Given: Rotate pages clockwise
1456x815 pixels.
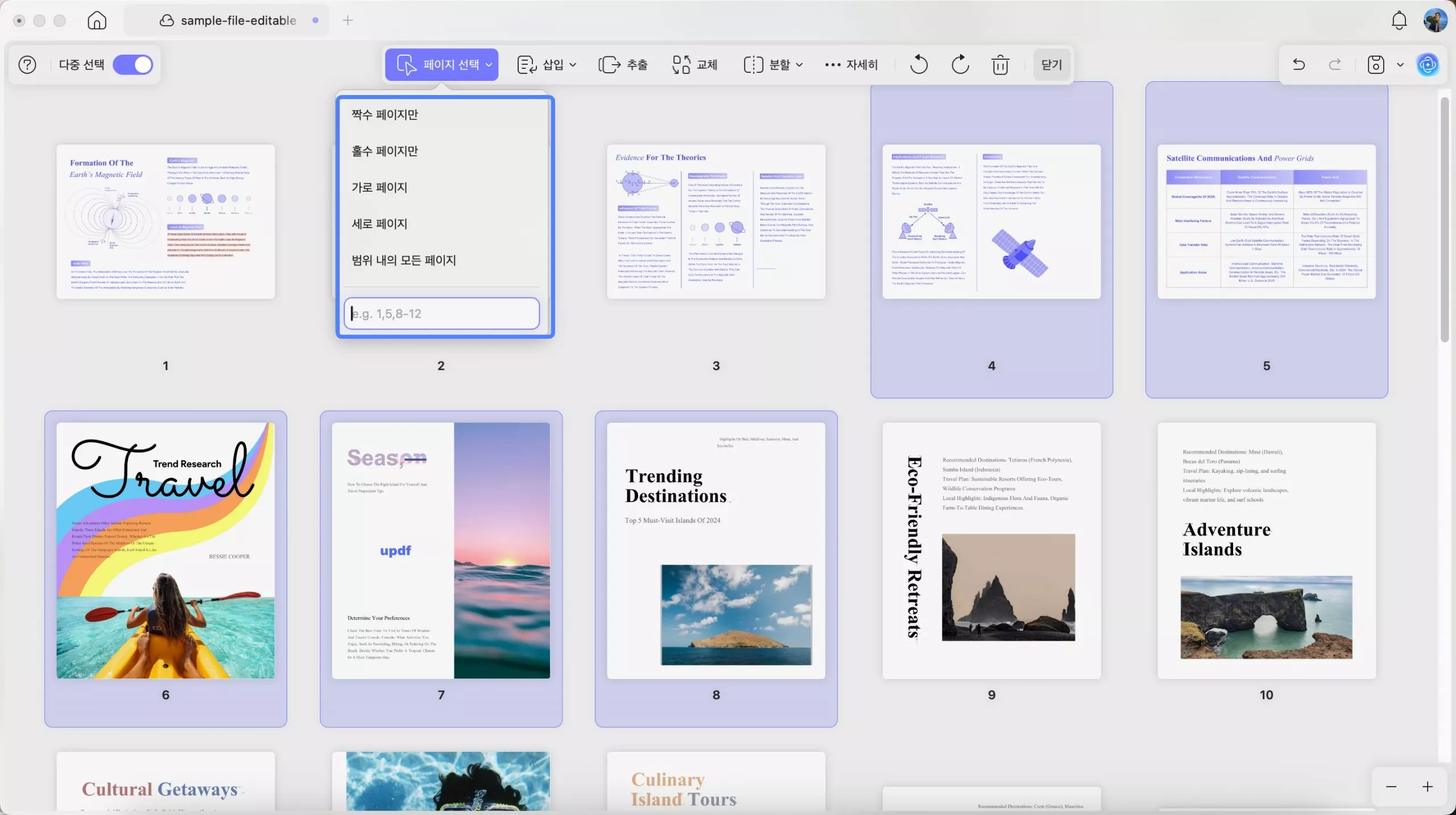Looking at the screenshot, I should click(x=960, y=65).
